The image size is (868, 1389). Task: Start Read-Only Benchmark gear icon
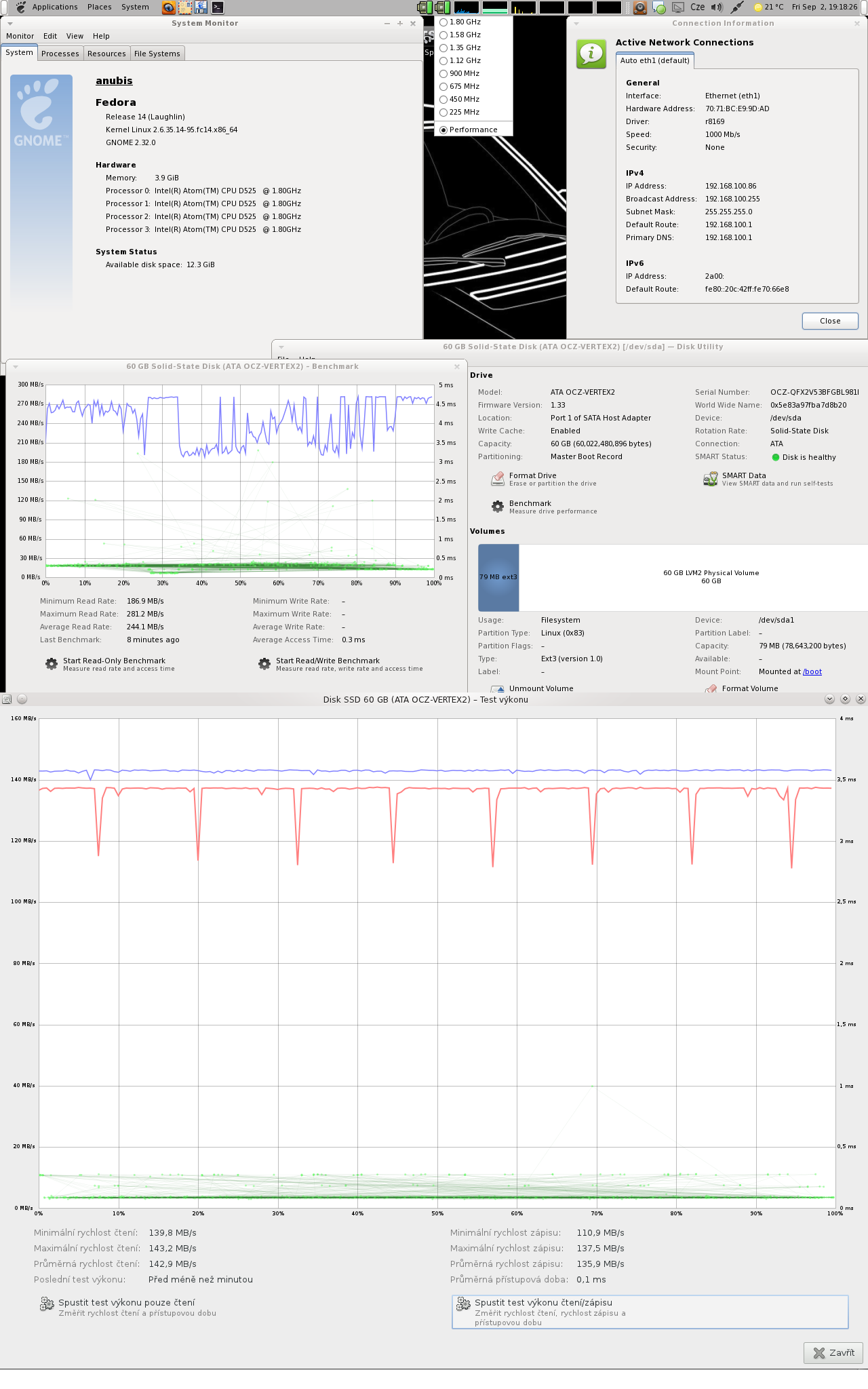pyautogui.click(x=52, y=664)
